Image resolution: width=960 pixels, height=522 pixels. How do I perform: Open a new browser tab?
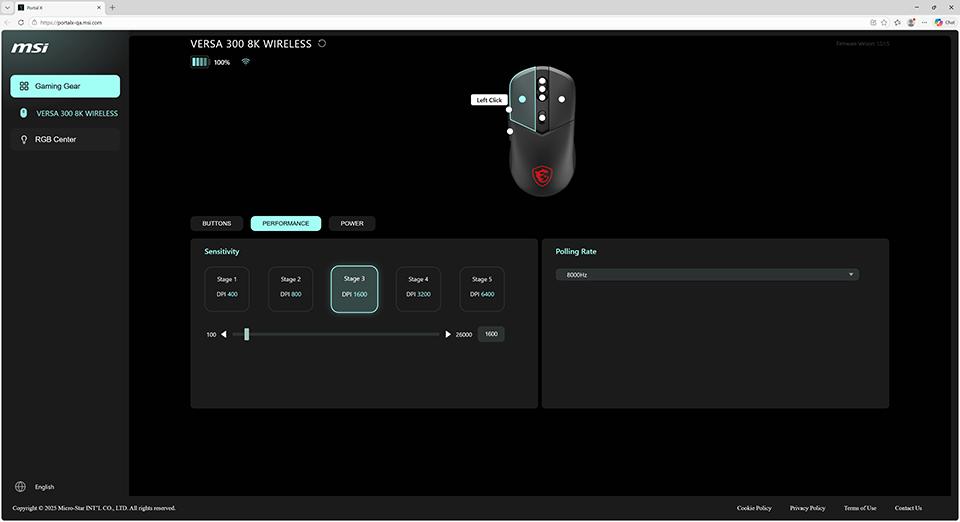click(112, 8)
